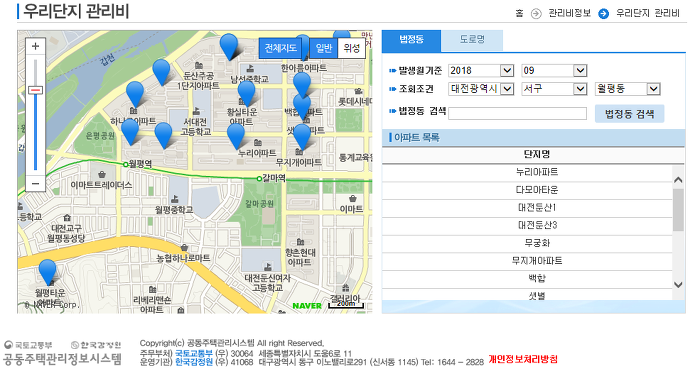The image size is (700, 371).
Task: Select the 도로명 tab
Action: tap(472, 41)
